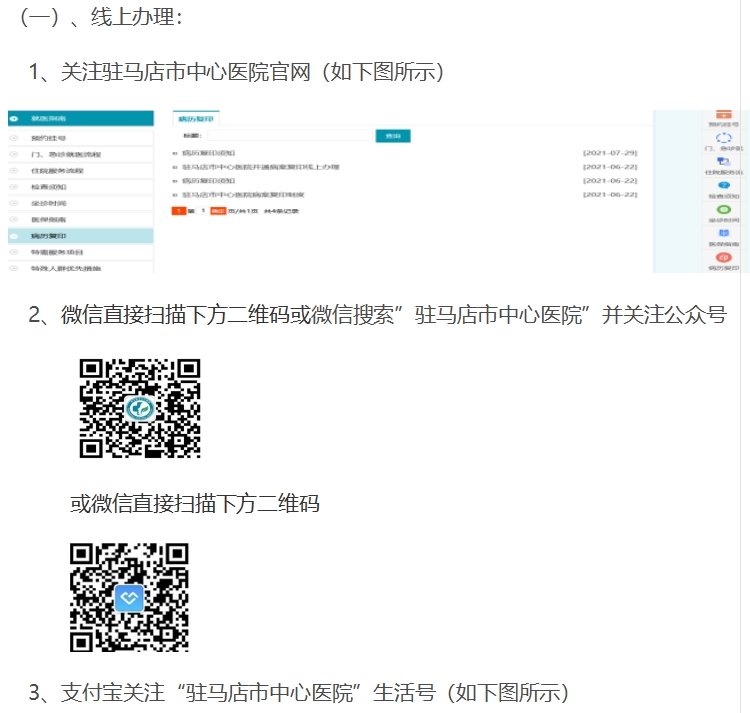750x713 pixels.
Task: Click the step 3 text about 支付宝 生活号
Action: (x=299, y=692)
